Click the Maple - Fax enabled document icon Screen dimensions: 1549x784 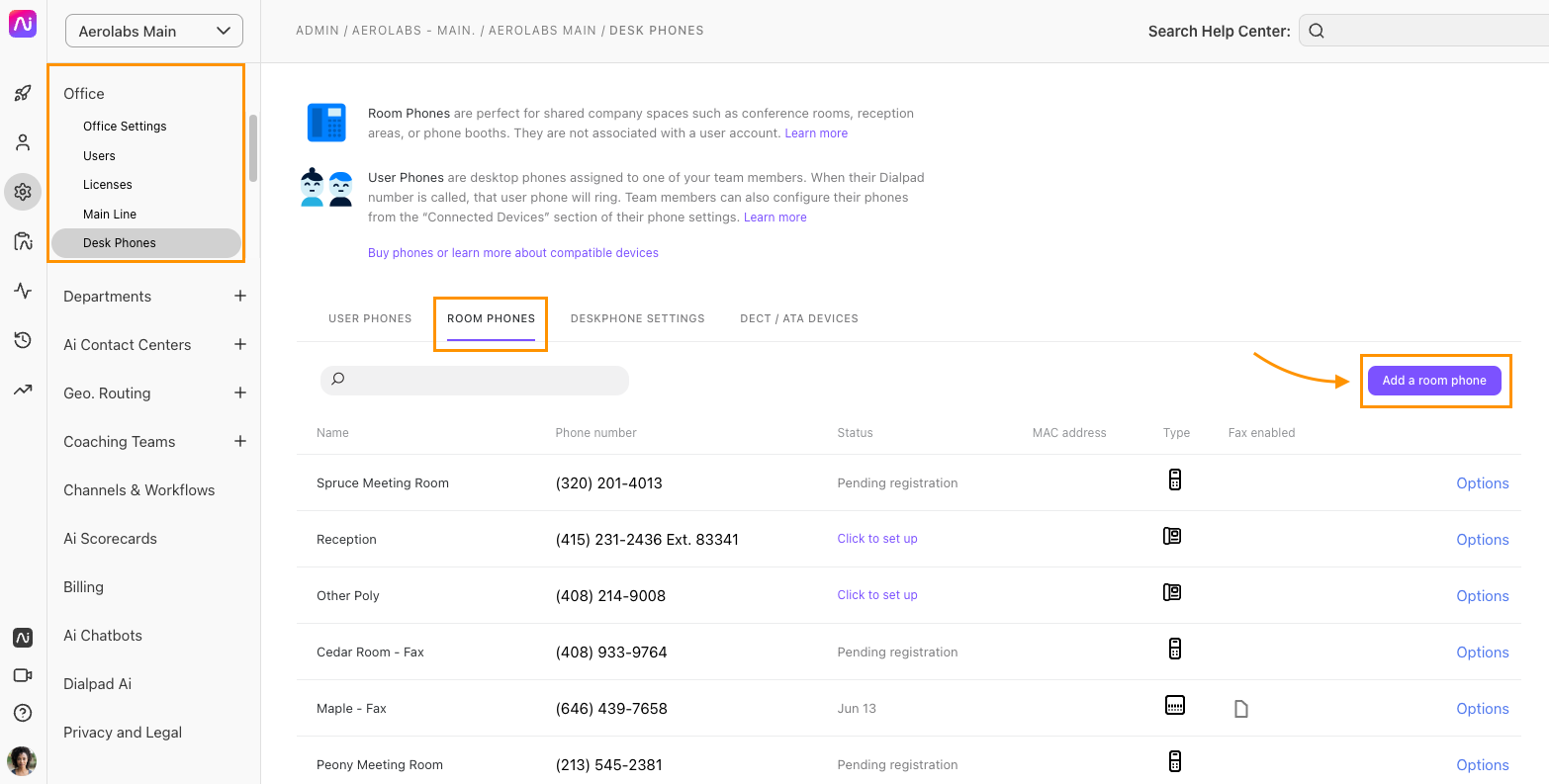point(1241,709)
